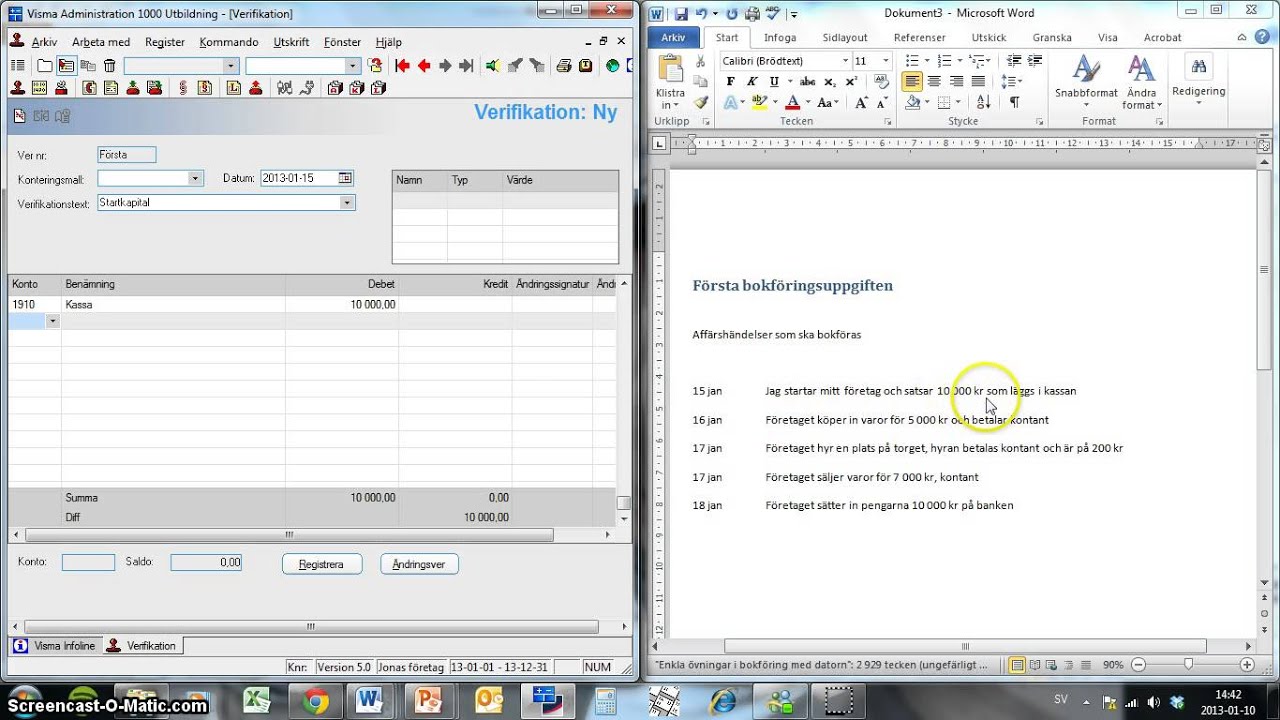Image resolution: width=1280 pixels, height=720 pixels.
Task: Save the Word document
Action: tap(681, 14)
